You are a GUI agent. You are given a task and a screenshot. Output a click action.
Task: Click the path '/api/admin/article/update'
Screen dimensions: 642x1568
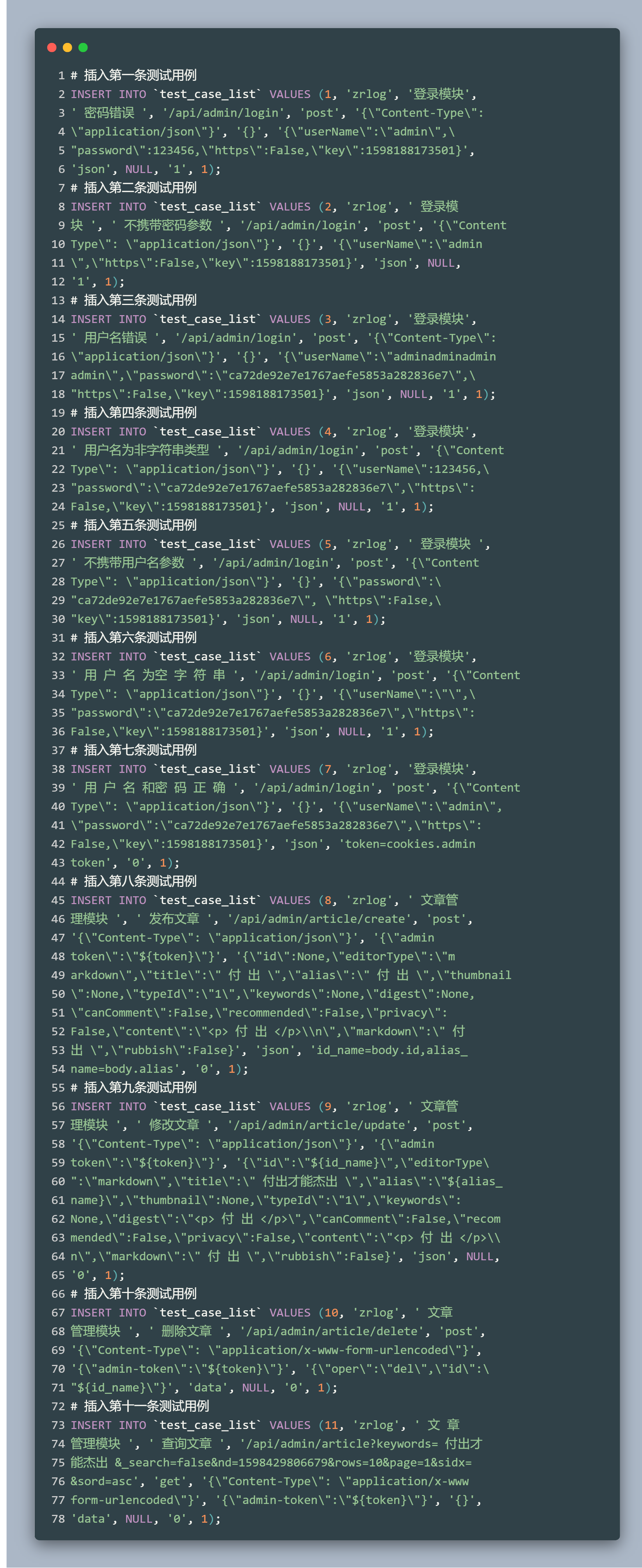click(320, 1125)
